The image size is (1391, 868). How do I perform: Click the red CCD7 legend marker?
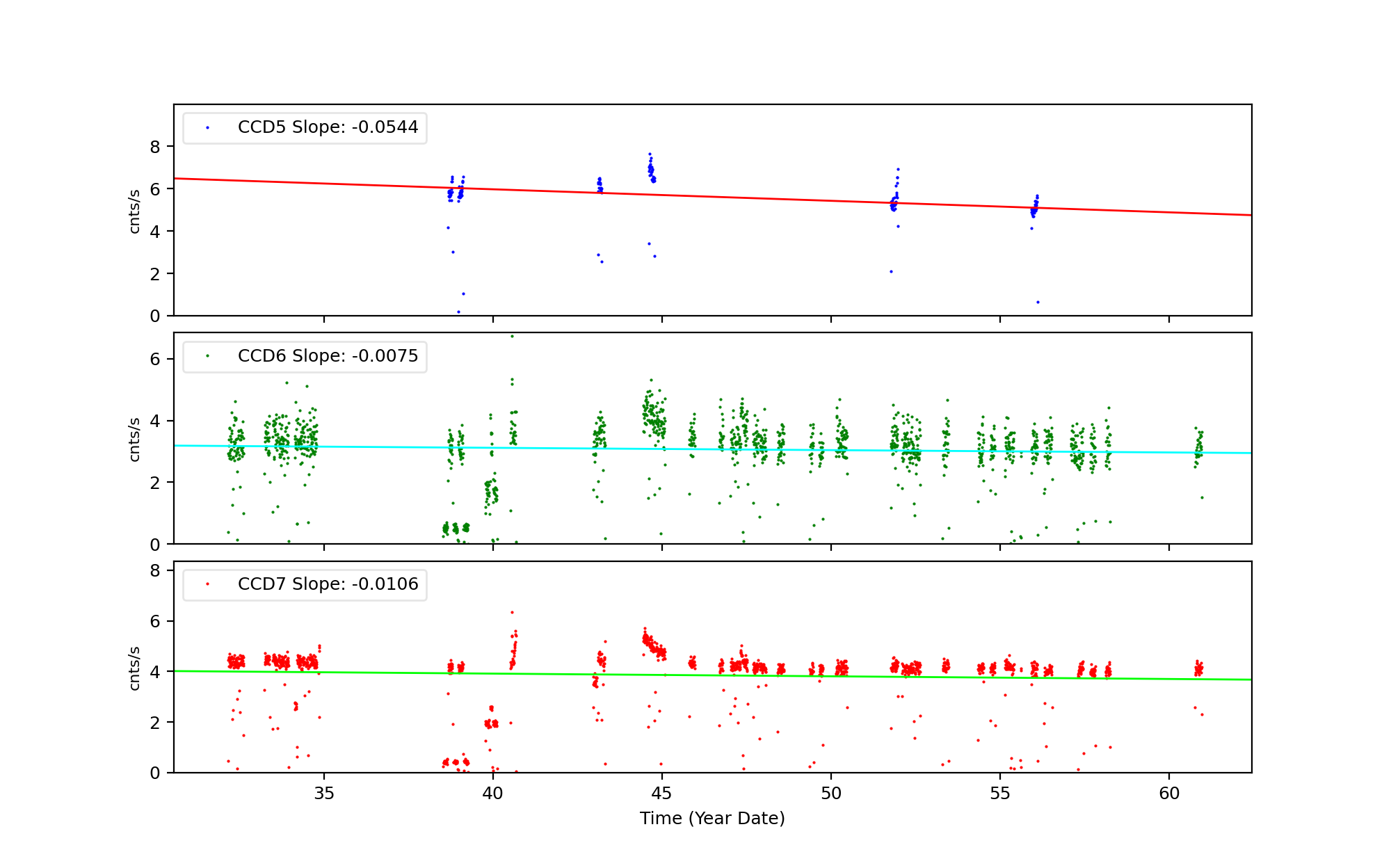[207, 584]
